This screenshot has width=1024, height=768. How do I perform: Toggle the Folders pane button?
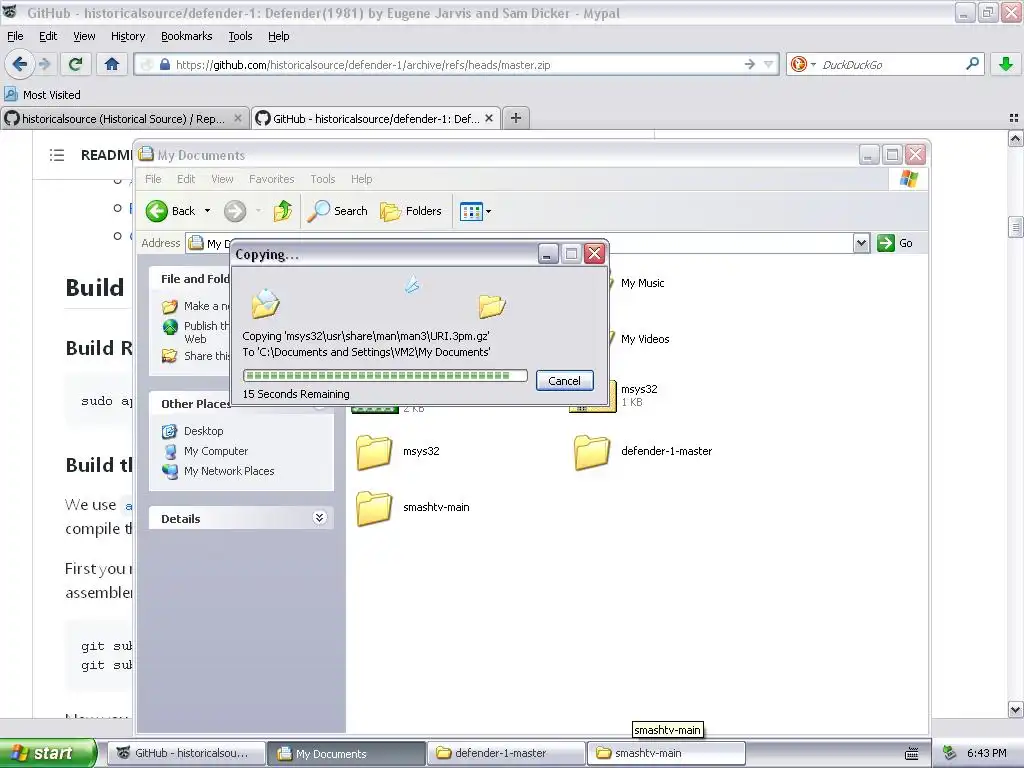pos(411,211)
